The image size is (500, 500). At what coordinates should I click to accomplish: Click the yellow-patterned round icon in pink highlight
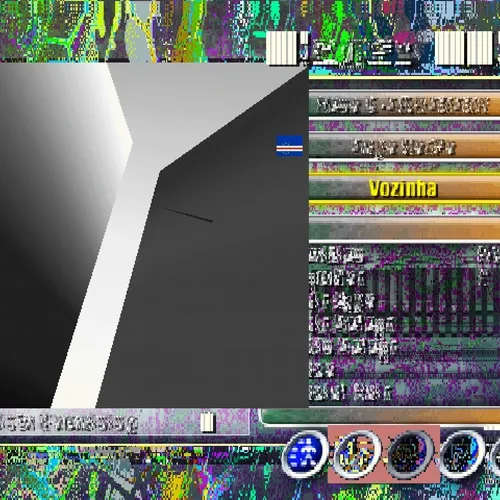(357, 453)
